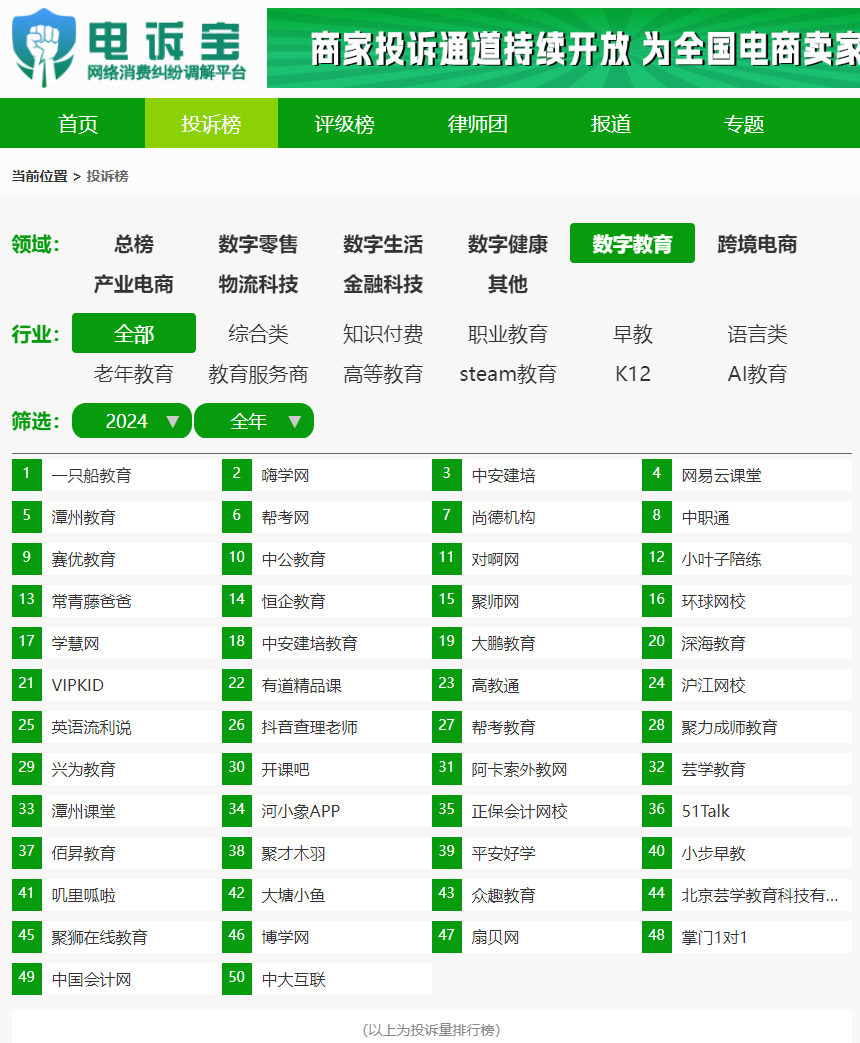This screenshot has width=860, height=1043.
Task: Choose the steam教育 industry filter
Action: pos(507,374)
